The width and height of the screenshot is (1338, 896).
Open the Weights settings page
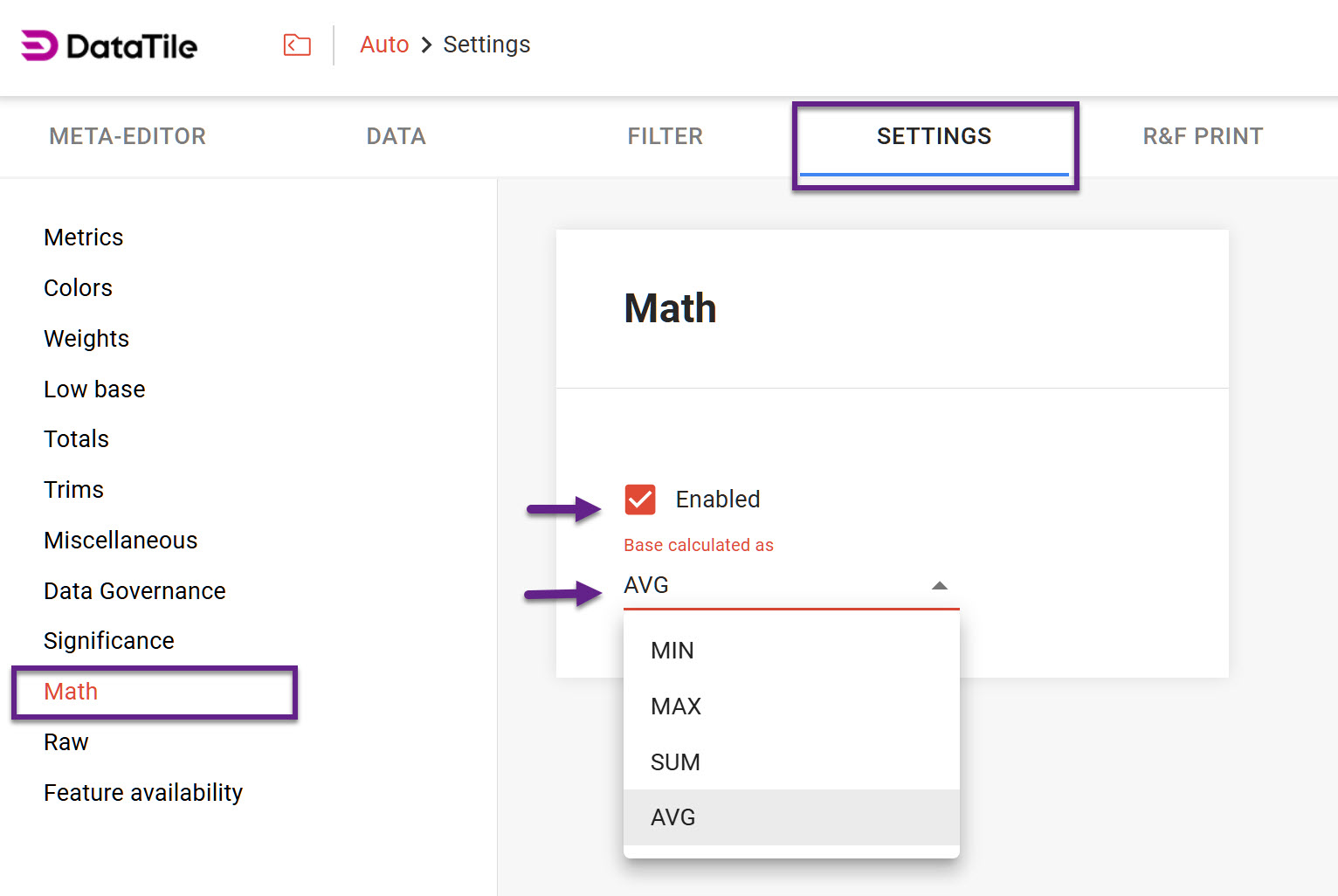tap(86, 338)
